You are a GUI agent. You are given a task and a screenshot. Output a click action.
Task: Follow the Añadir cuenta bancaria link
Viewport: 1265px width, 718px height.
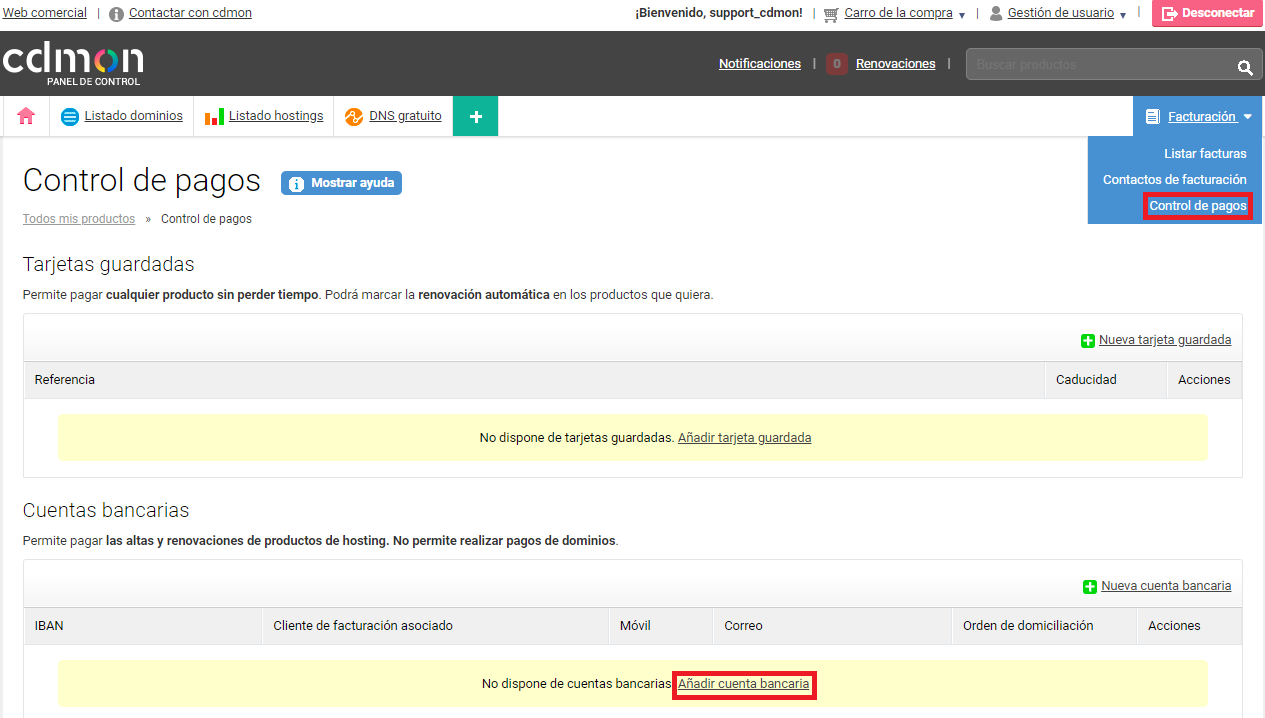[x=744, y=684]
